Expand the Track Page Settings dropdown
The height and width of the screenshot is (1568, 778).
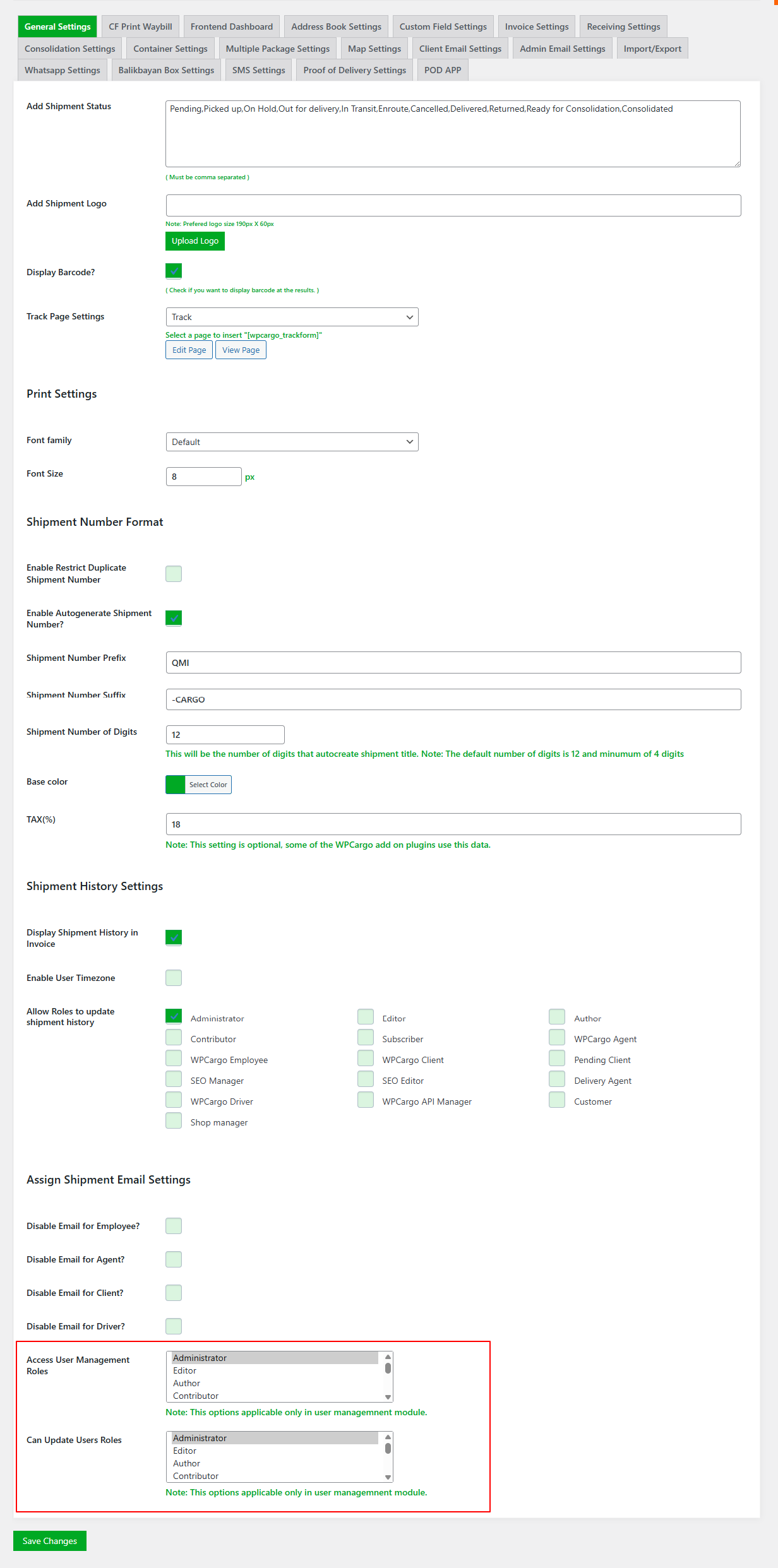coord(292,317)
